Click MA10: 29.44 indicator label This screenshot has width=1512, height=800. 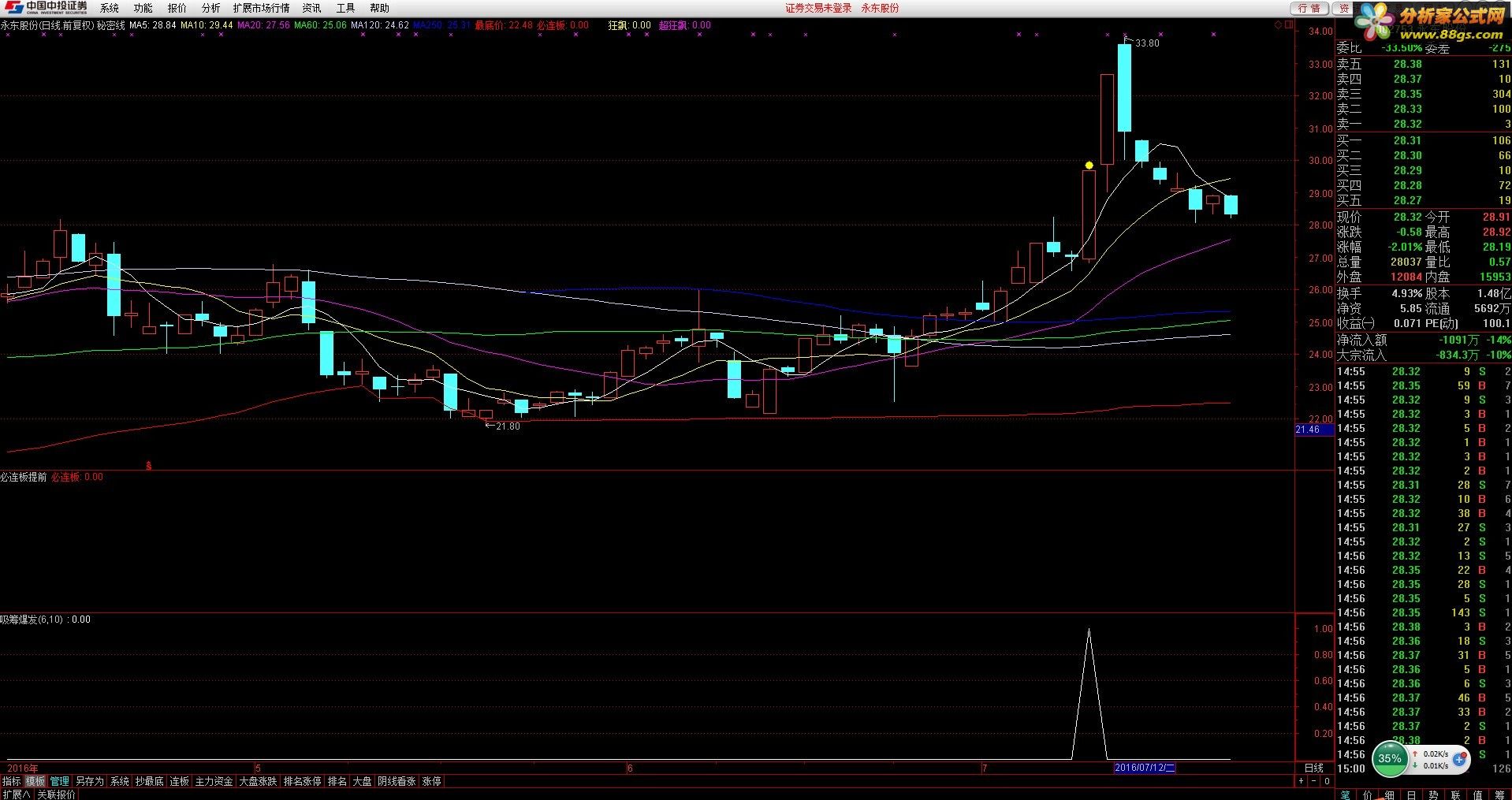tap(207, 25)
